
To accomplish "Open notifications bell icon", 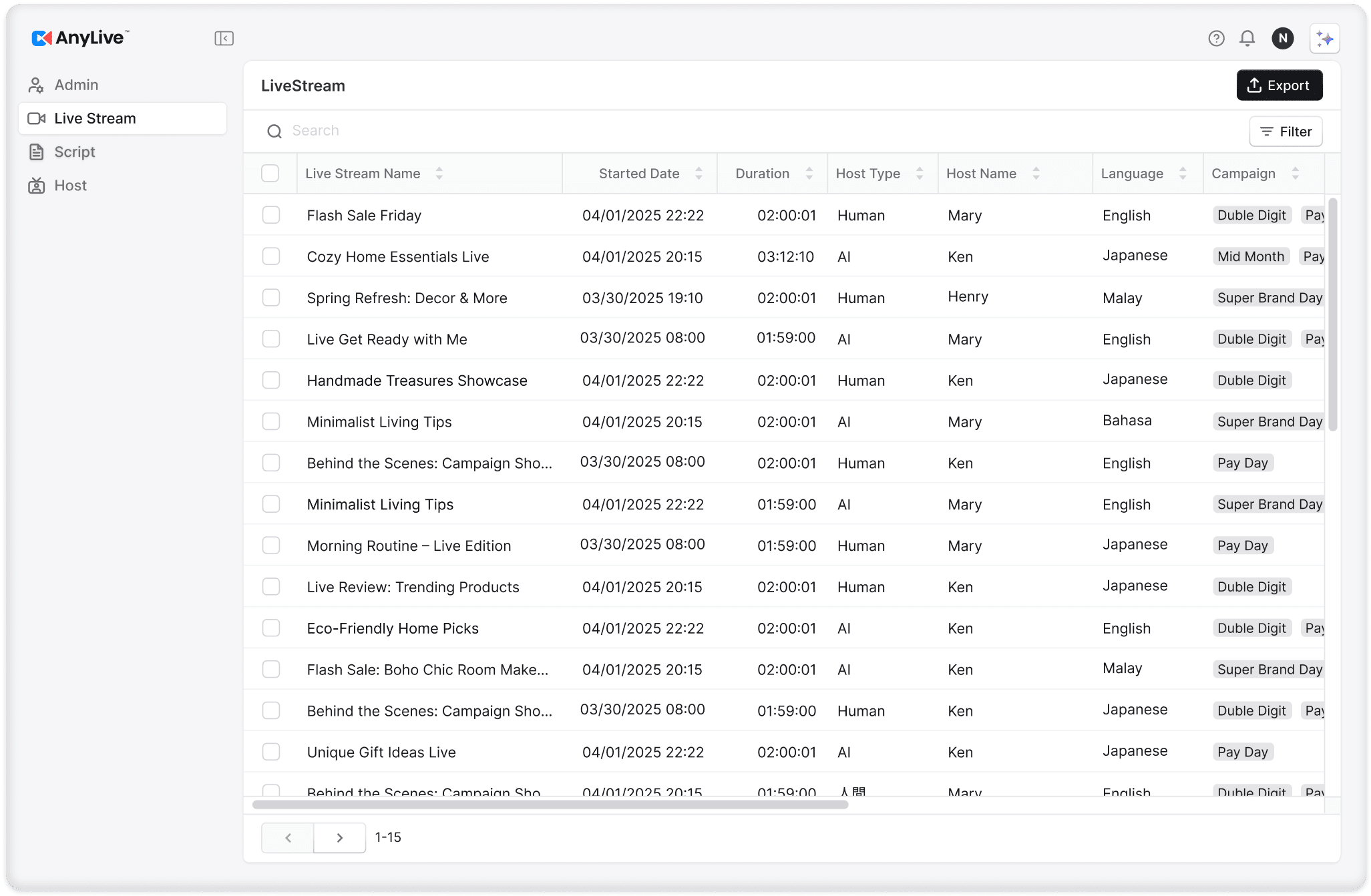I will pos(1247,39).
